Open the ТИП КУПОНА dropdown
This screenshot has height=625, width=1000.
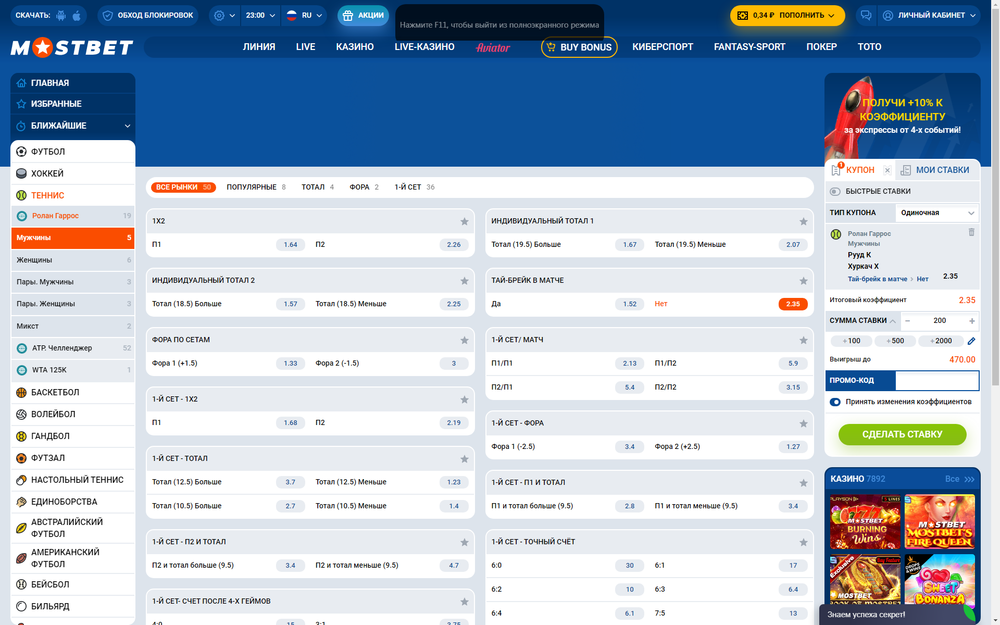937,213
